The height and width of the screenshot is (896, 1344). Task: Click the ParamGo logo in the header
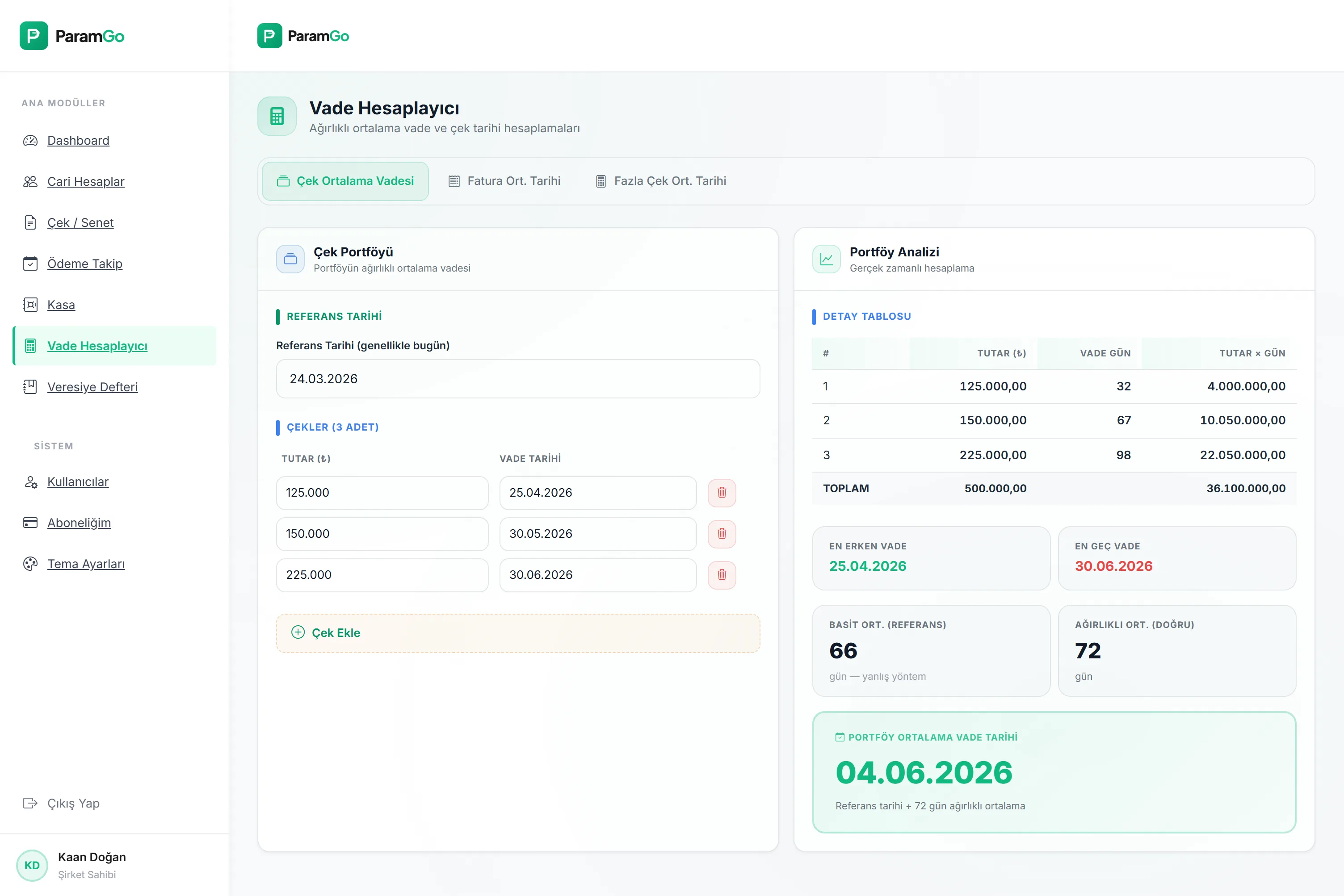[303, 35]
